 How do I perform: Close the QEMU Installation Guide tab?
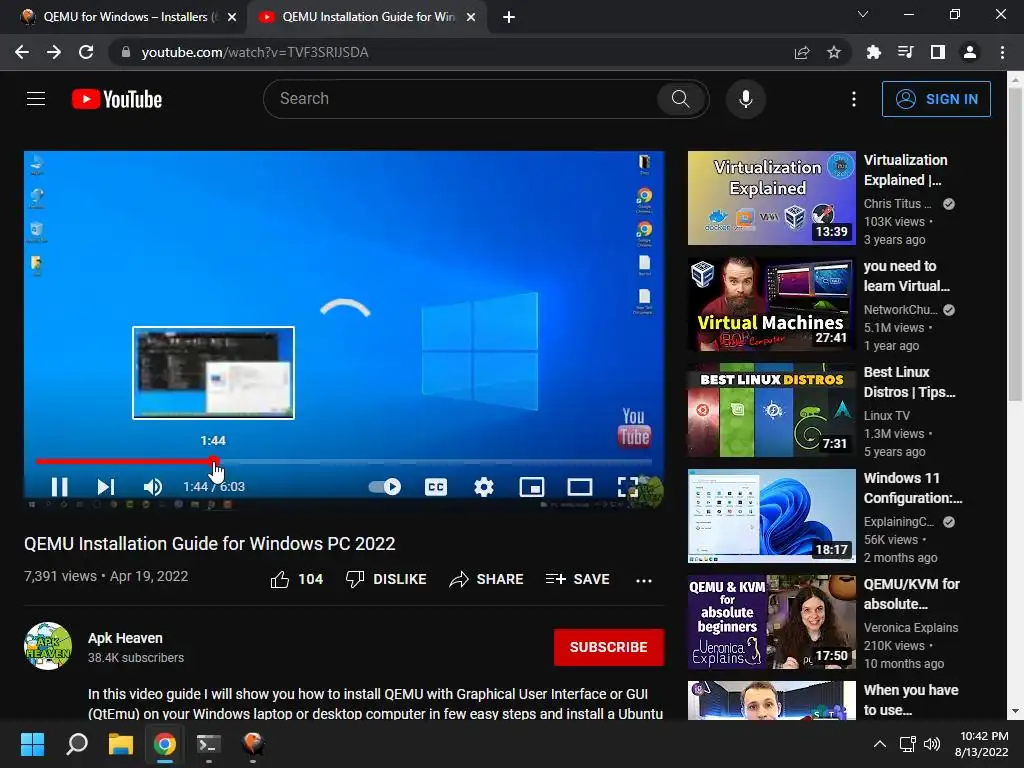471,17
